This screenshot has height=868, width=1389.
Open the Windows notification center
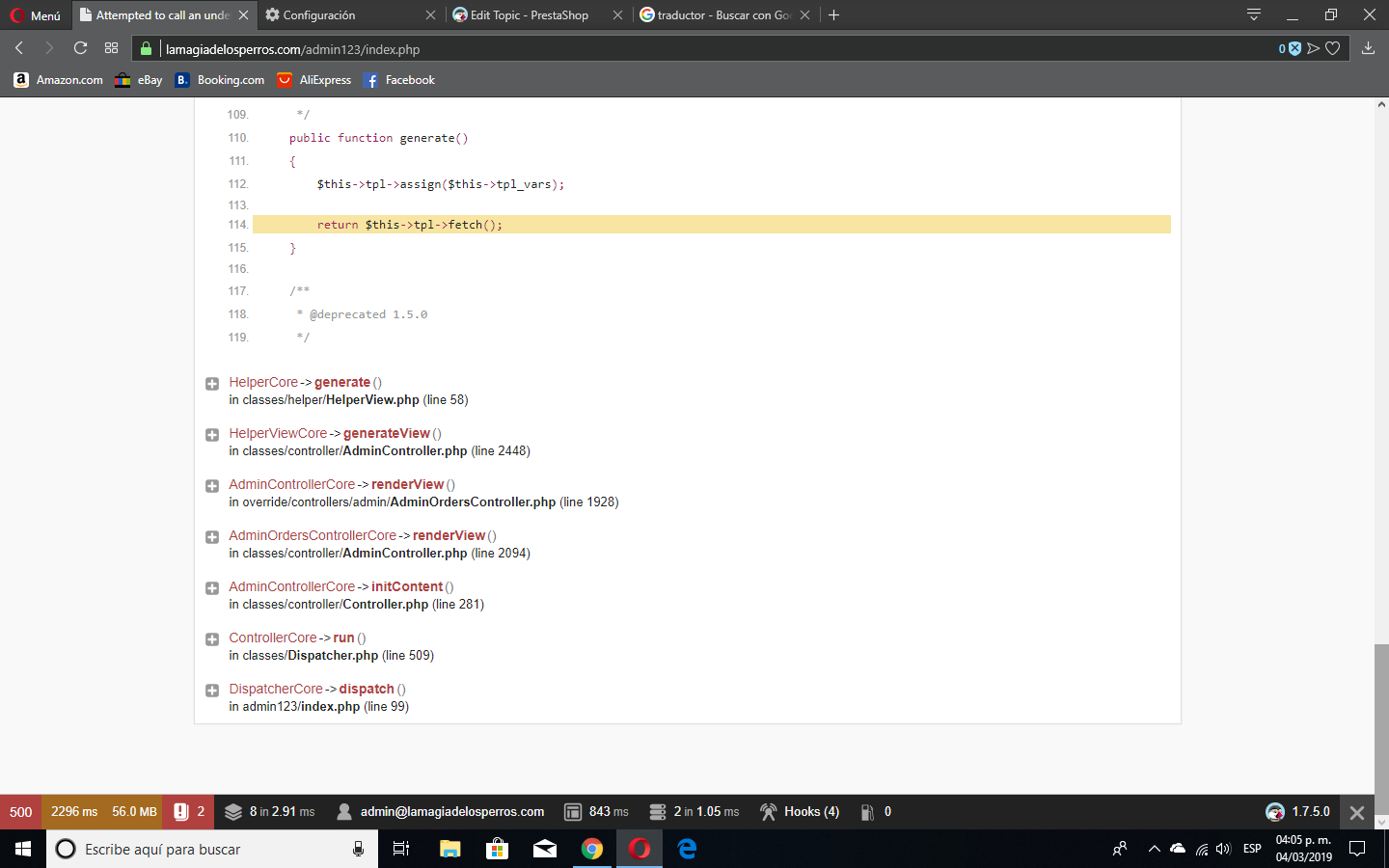[x=1357, y=849]
